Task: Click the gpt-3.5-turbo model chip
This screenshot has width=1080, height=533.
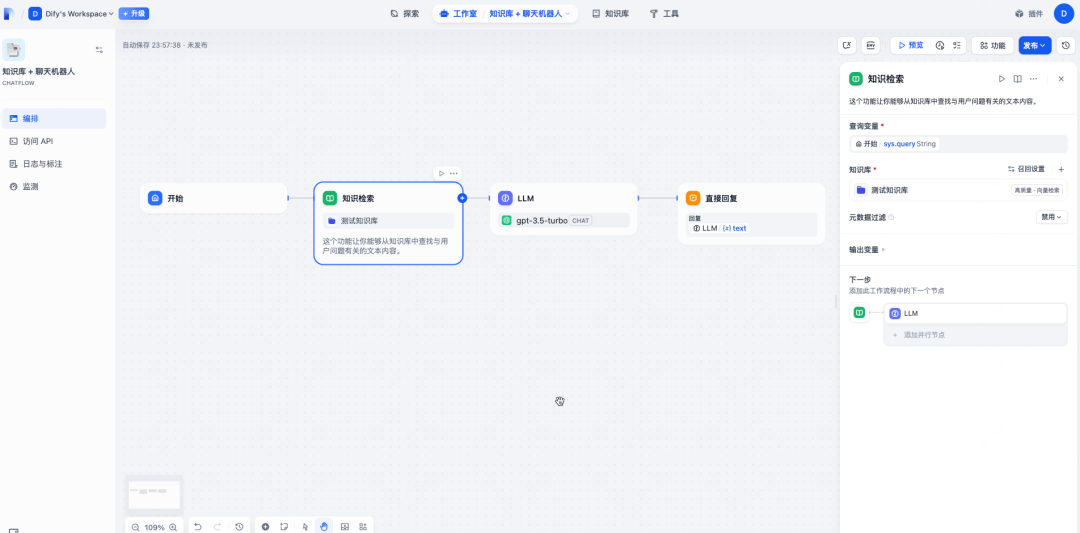Action: 563,221
